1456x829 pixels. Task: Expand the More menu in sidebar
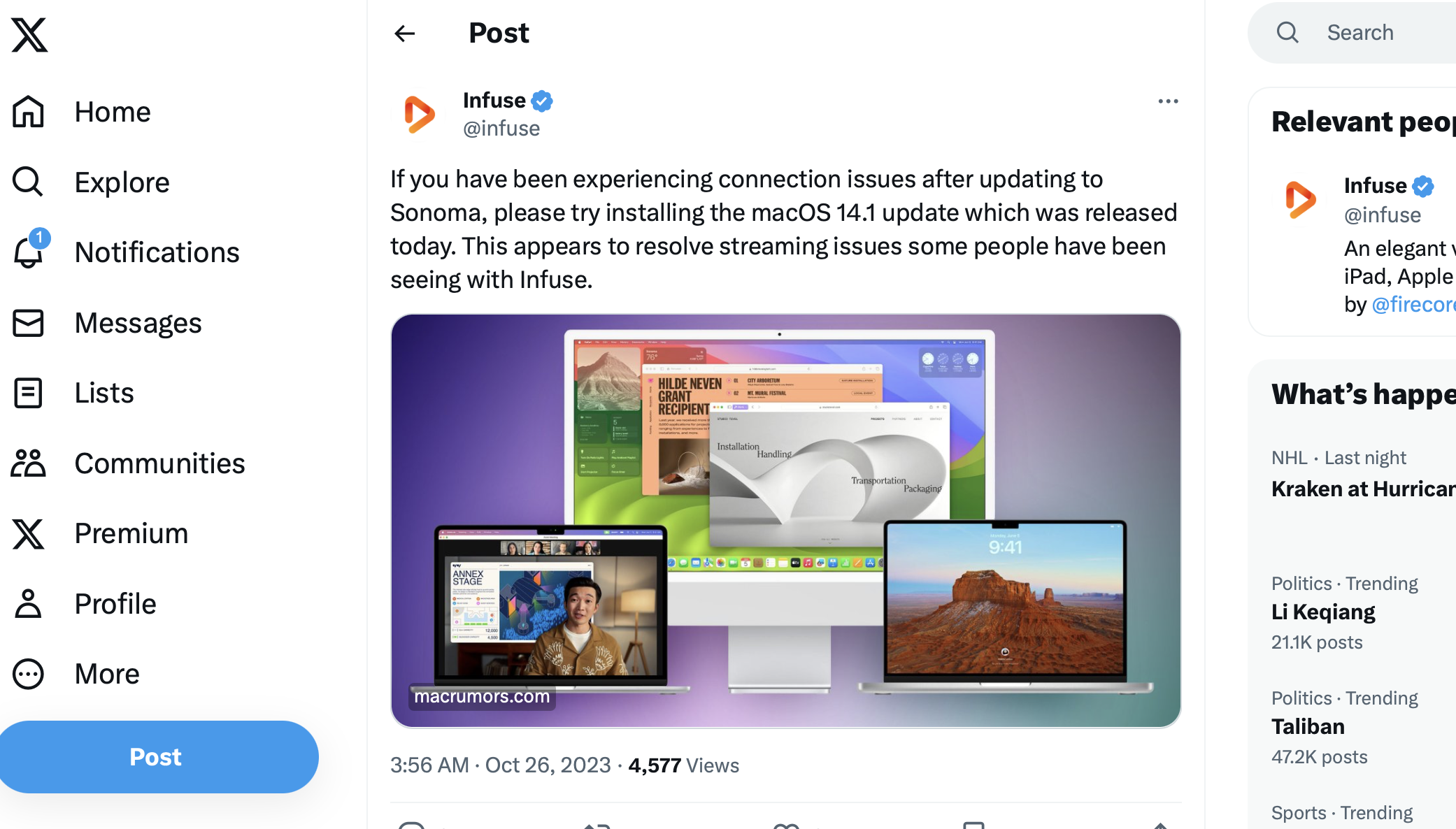coord(29,674)
